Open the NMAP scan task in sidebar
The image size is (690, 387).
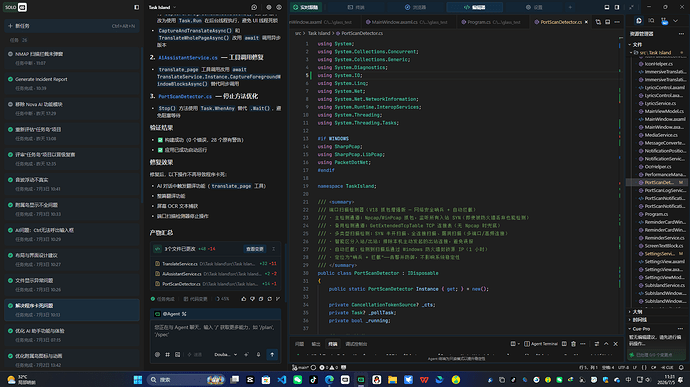72,58
